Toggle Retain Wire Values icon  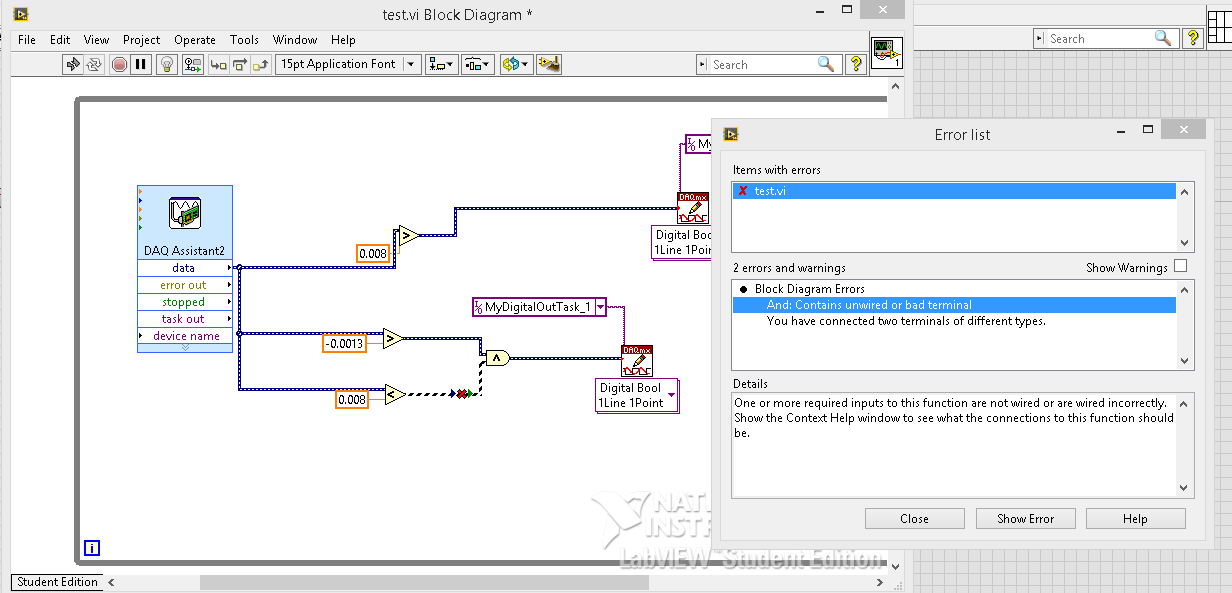click(192, 64)
